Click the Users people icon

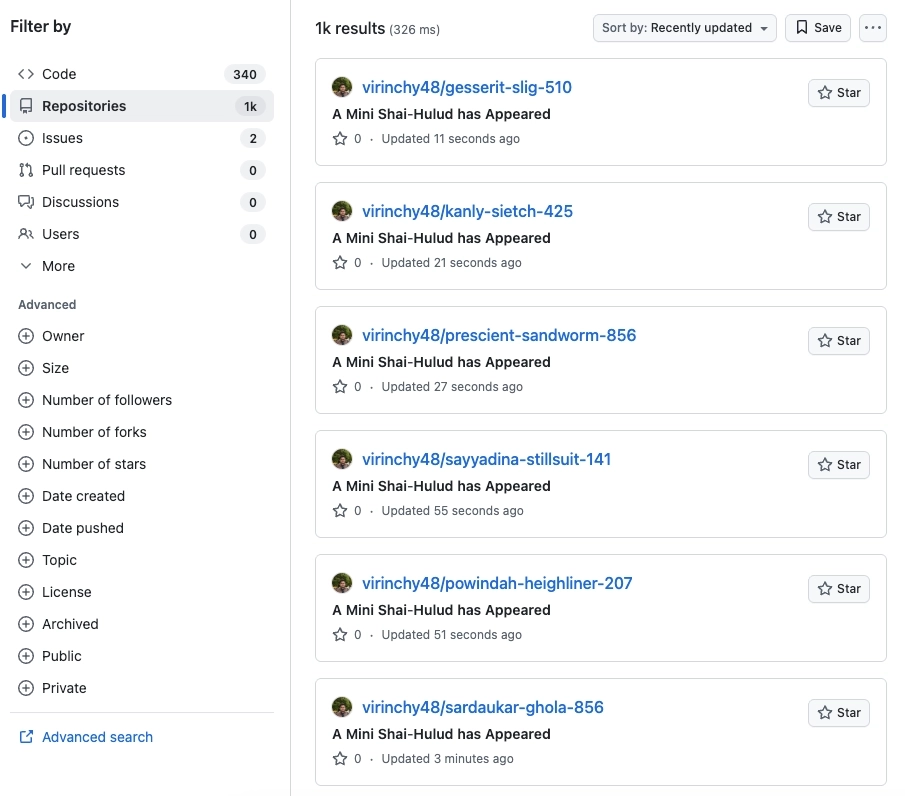pos(26,234)
